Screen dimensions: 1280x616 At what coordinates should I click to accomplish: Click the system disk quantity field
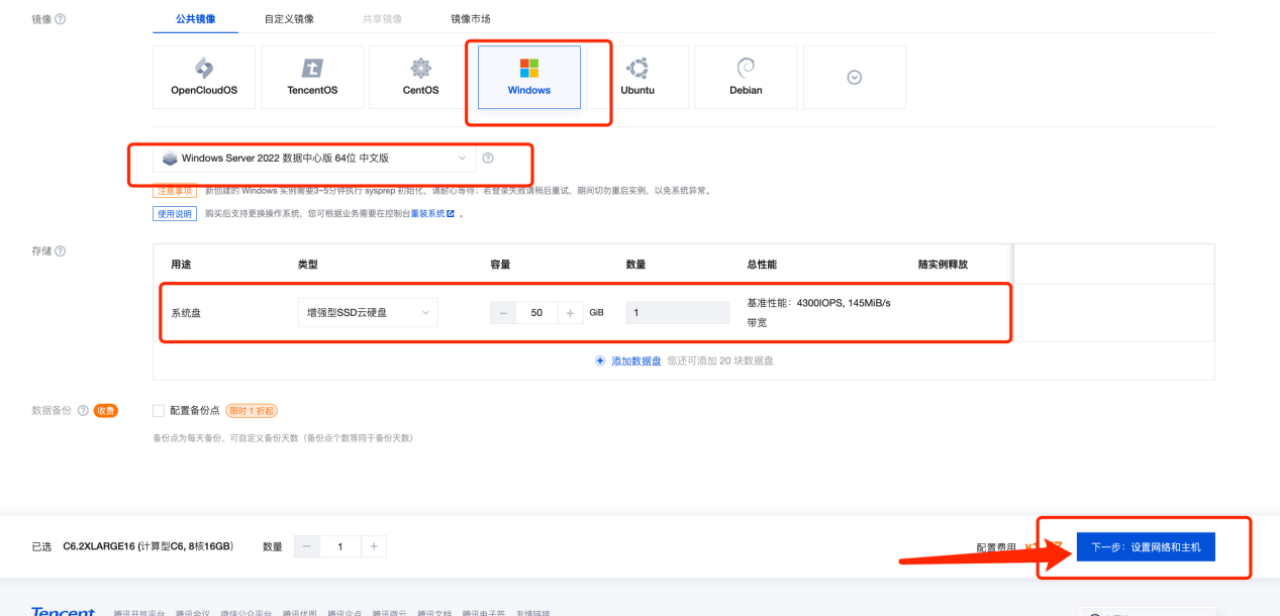tap(678, 313)
